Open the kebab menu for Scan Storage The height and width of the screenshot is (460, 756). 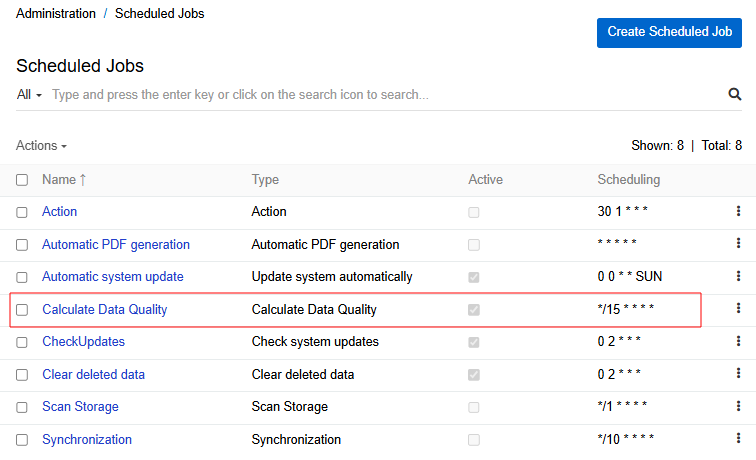pyautogui.click(x=738, y=406)
